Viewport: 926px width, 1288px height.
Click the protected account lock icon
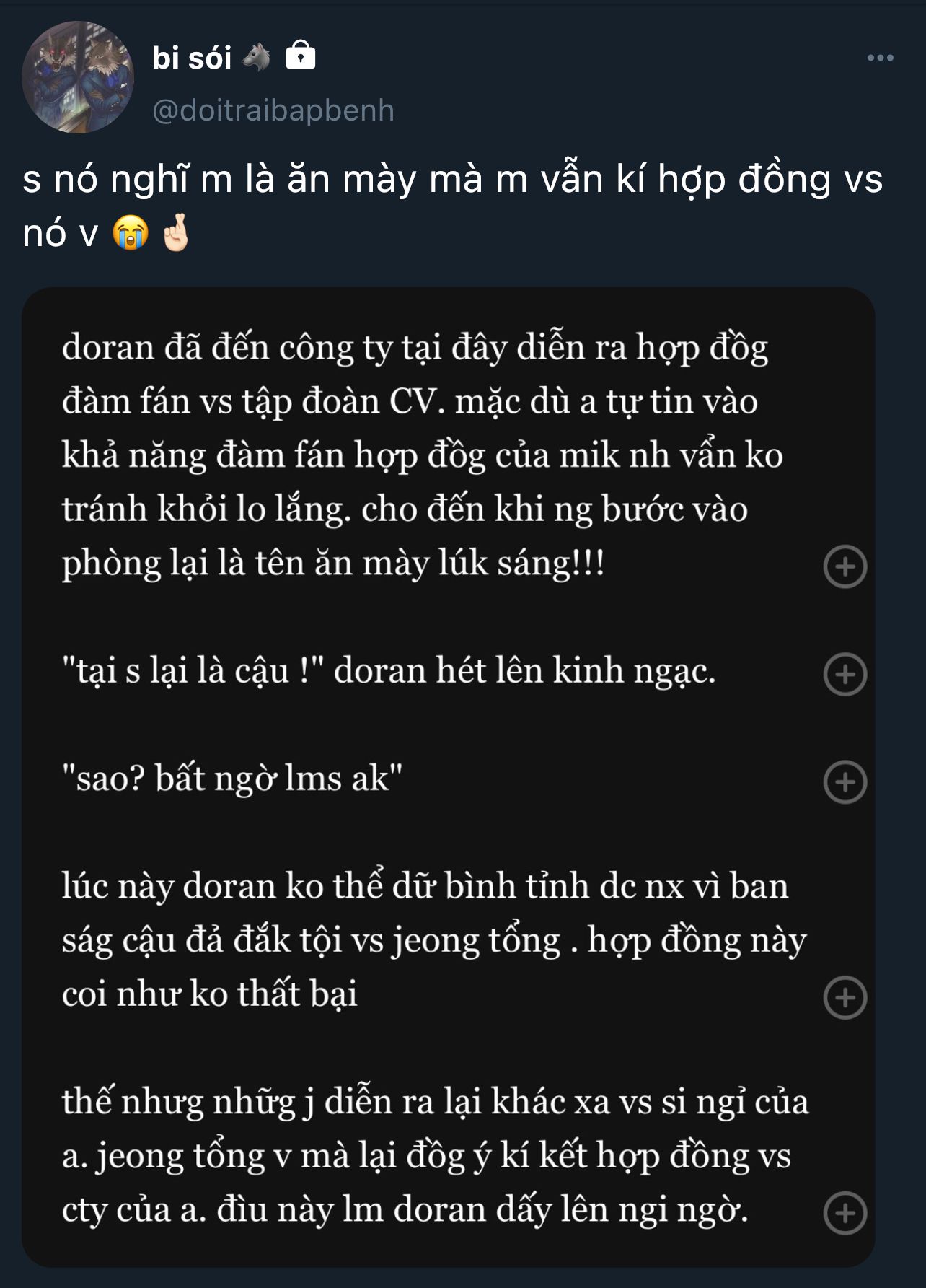tap(301, 55)
